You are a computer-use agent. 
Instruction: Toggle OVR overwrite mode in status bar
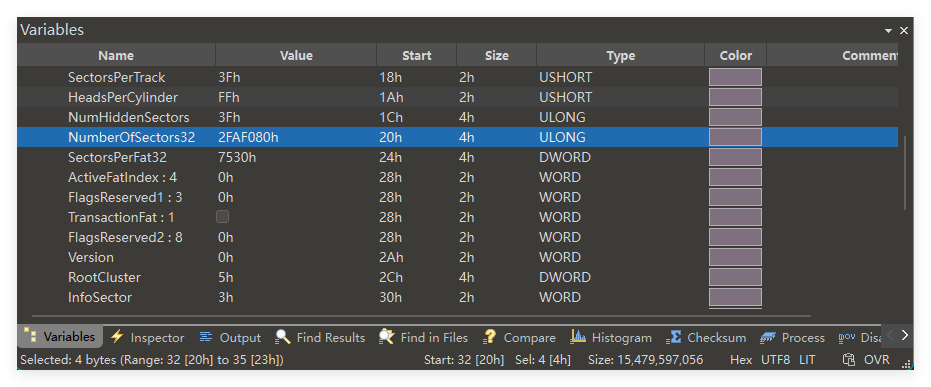(876, 360)
